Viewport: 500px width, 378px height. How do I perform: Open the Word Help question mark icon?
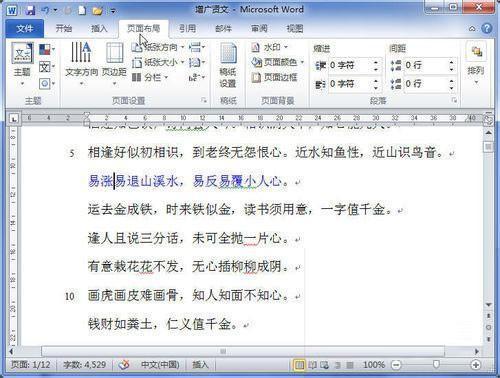click(x=487, y=28)
